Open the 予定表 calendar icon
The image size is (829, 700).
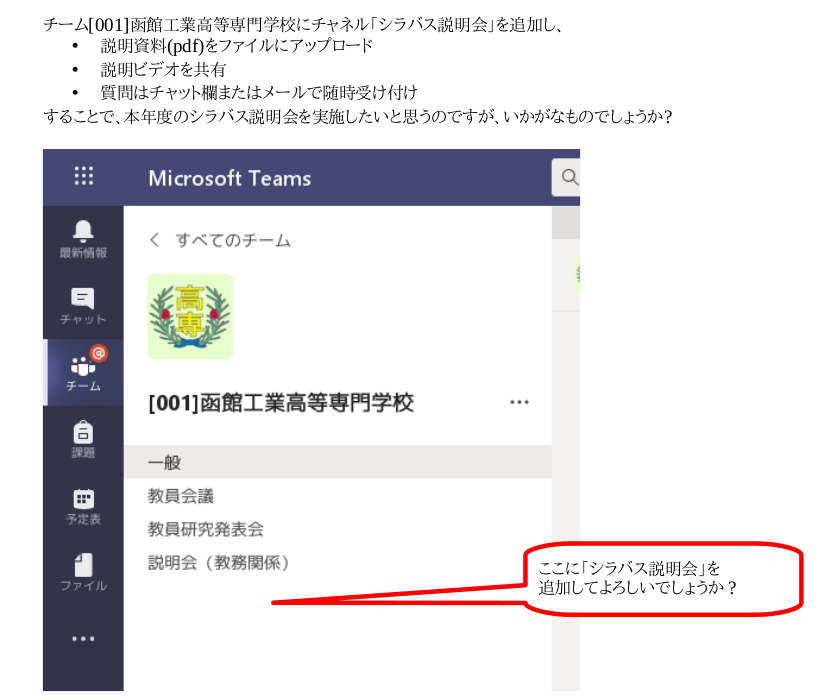83,506
